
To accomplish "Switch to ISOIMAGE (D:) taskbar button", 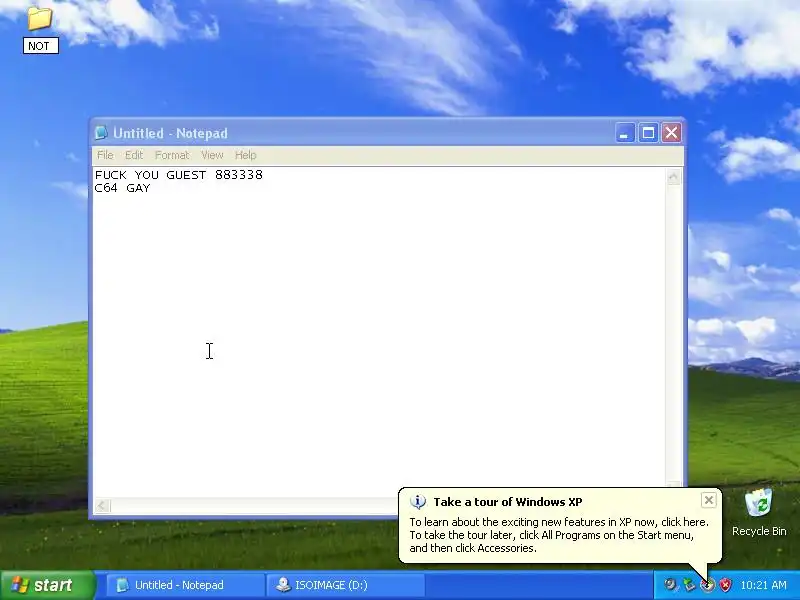I will (x=345, y=585).
